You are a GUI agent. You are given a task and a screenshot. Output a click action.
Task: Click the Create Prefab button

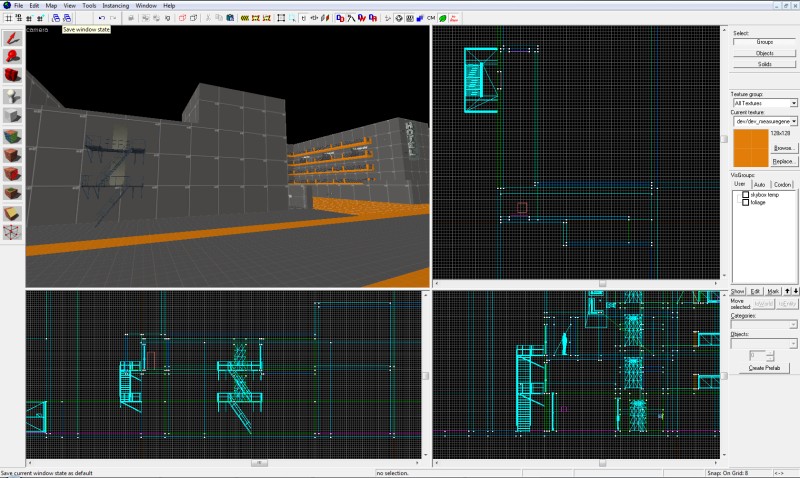(x=764, y=368)
